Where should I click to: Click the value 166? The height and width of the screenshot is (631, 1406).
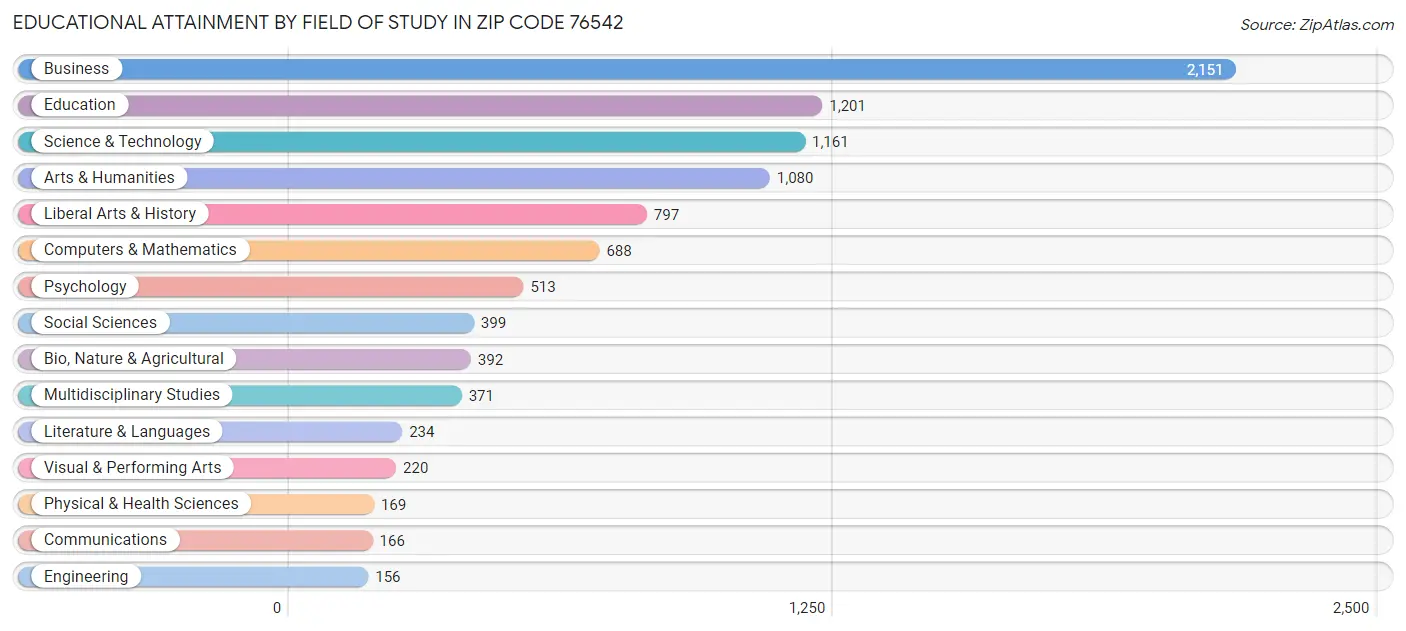[x=392, y=540]
